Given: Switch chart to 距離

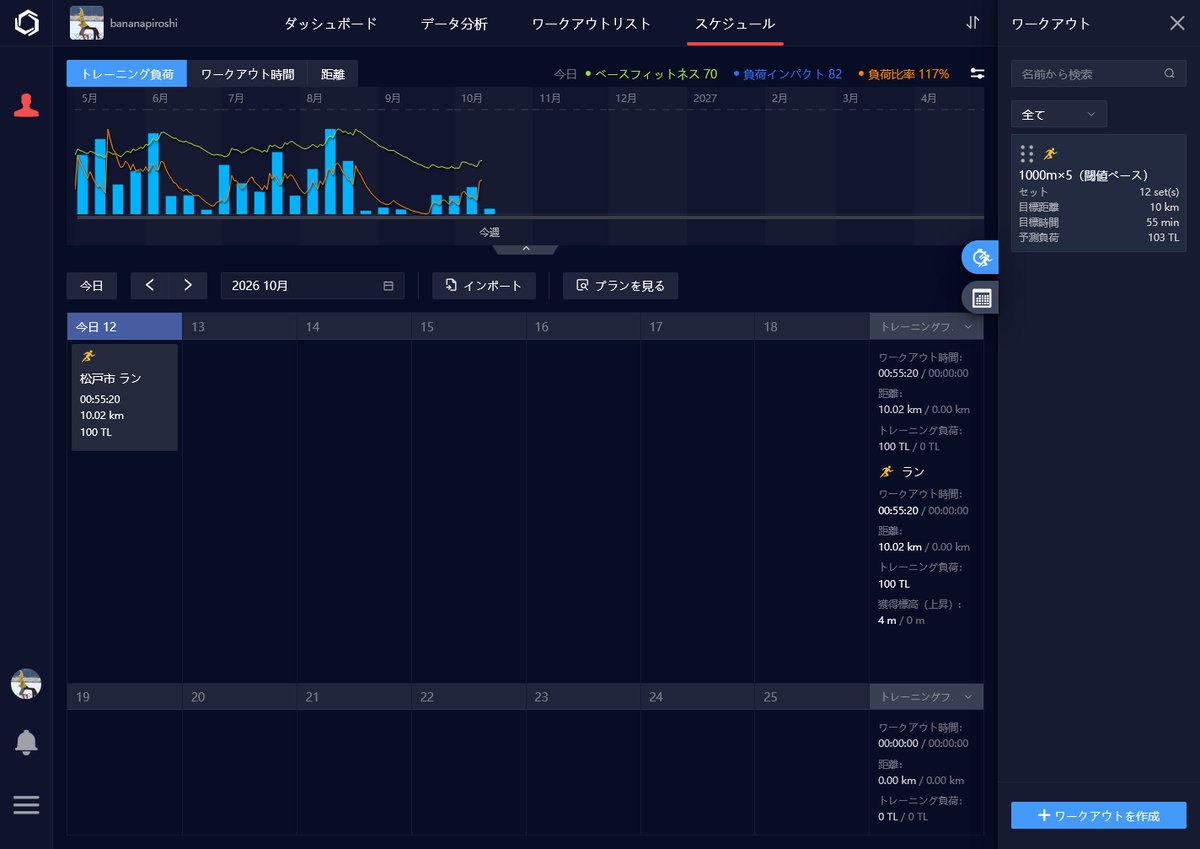Looking at the screenshot, I should click(333, 74).
